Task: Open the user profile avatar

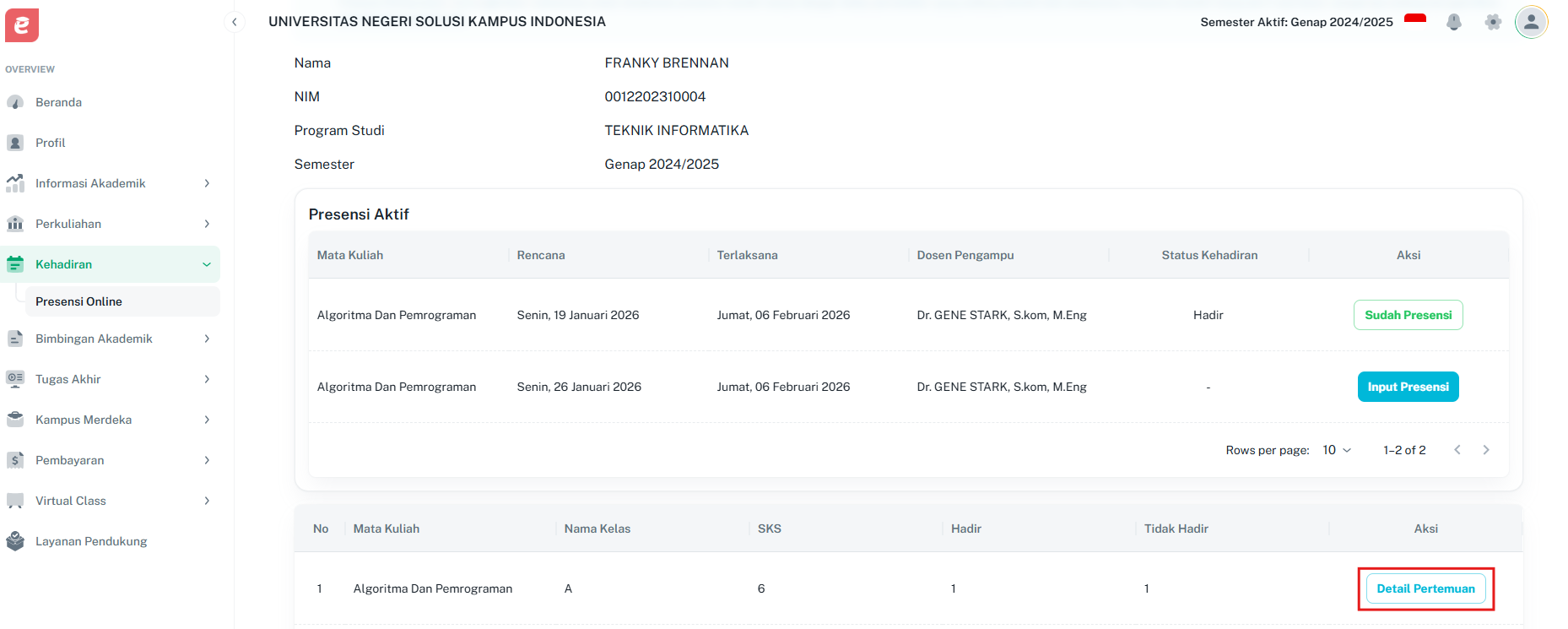Action: pyautogui.click(x=1532, y=22)
